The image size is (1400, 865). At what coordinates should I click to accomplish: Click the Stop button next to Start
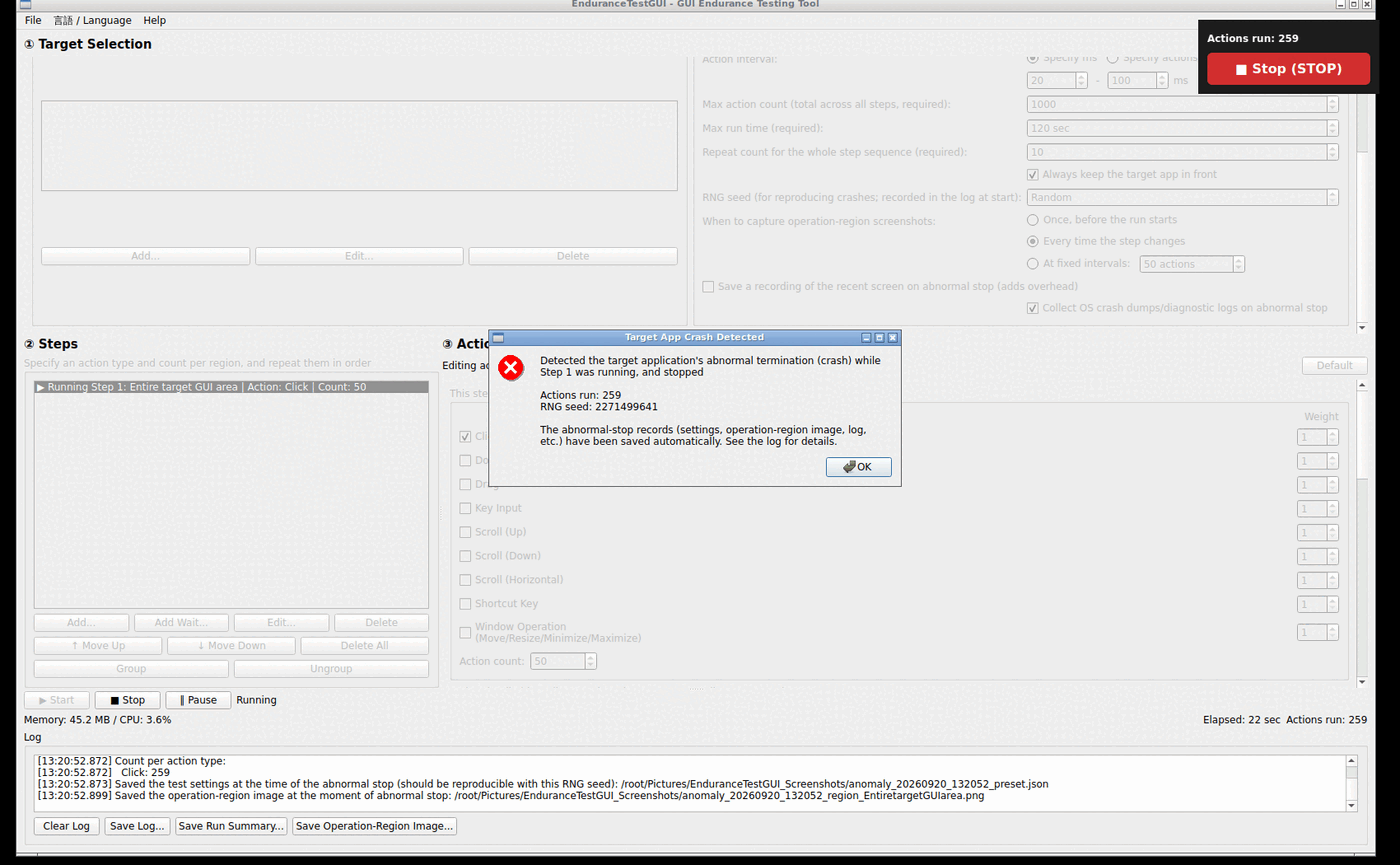coord(127,700)
